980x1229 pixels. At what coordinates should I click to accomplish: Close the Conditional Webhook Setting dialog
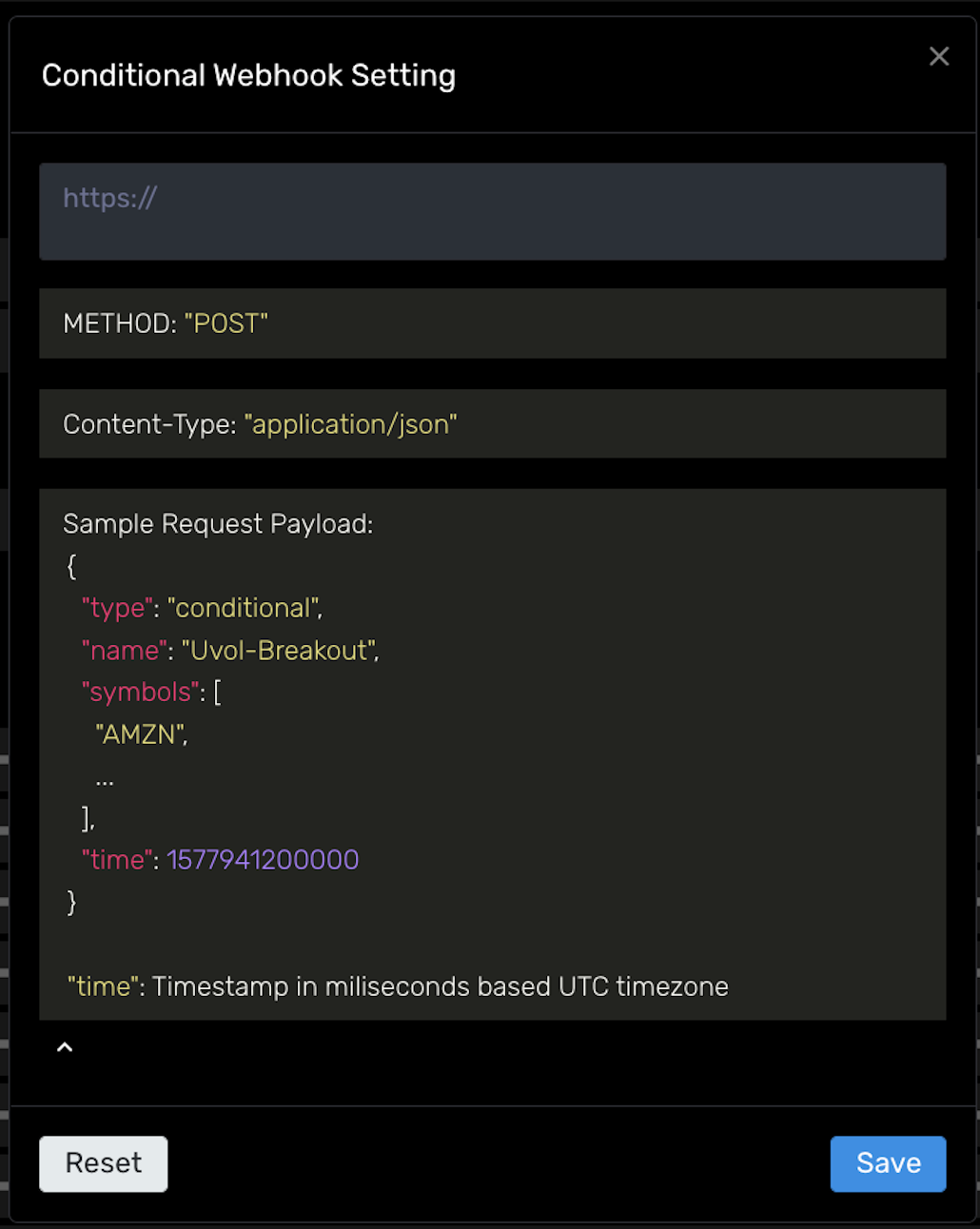pyautogui.click(x=938, y=57)
